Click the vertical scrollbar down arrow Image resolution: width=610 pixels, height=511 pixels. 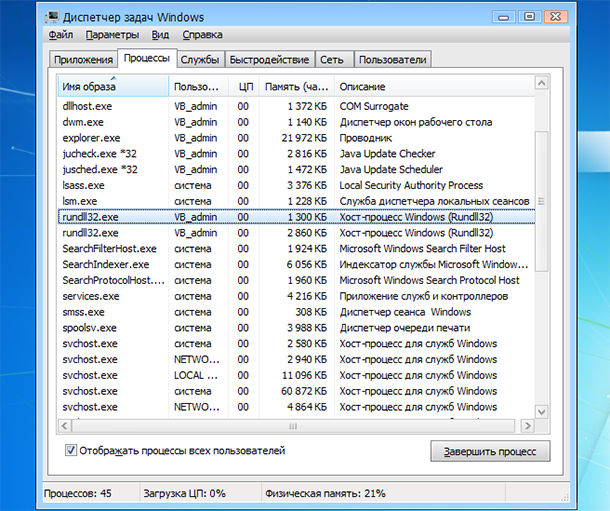542,411
